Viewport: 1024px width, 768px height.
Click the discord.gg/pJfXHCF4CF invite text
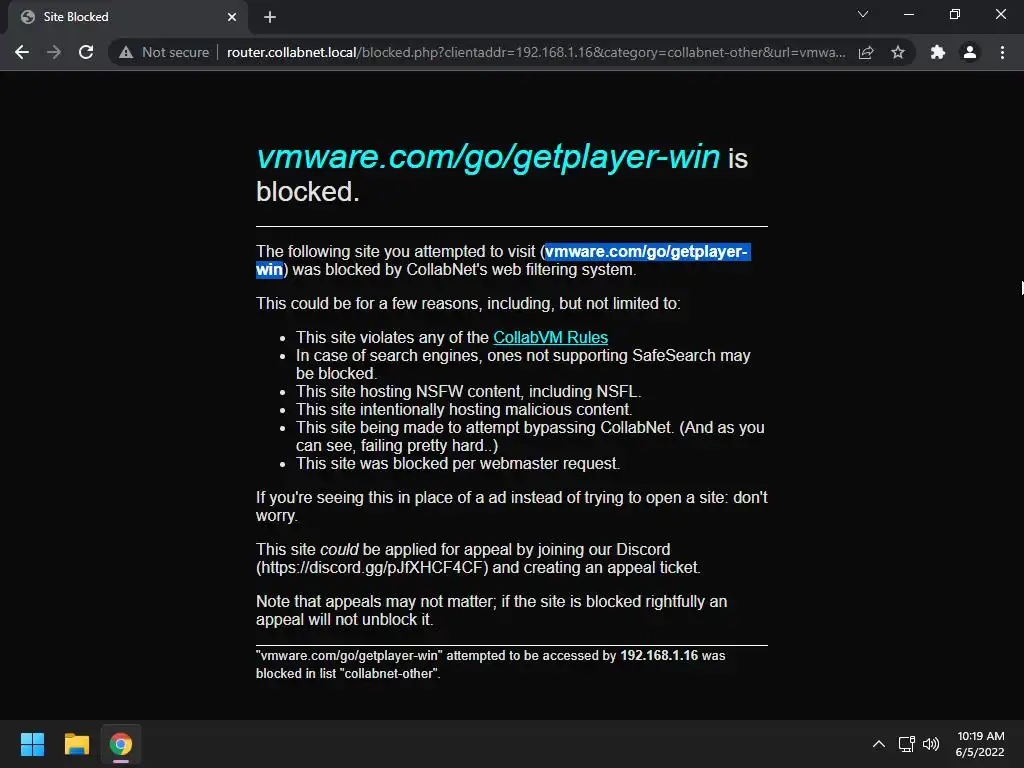click(x=372, y=568)
